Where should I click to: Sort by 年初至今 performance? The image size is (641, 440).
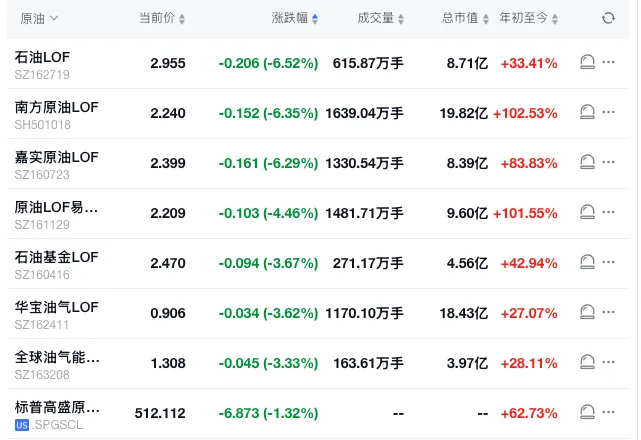536,18
